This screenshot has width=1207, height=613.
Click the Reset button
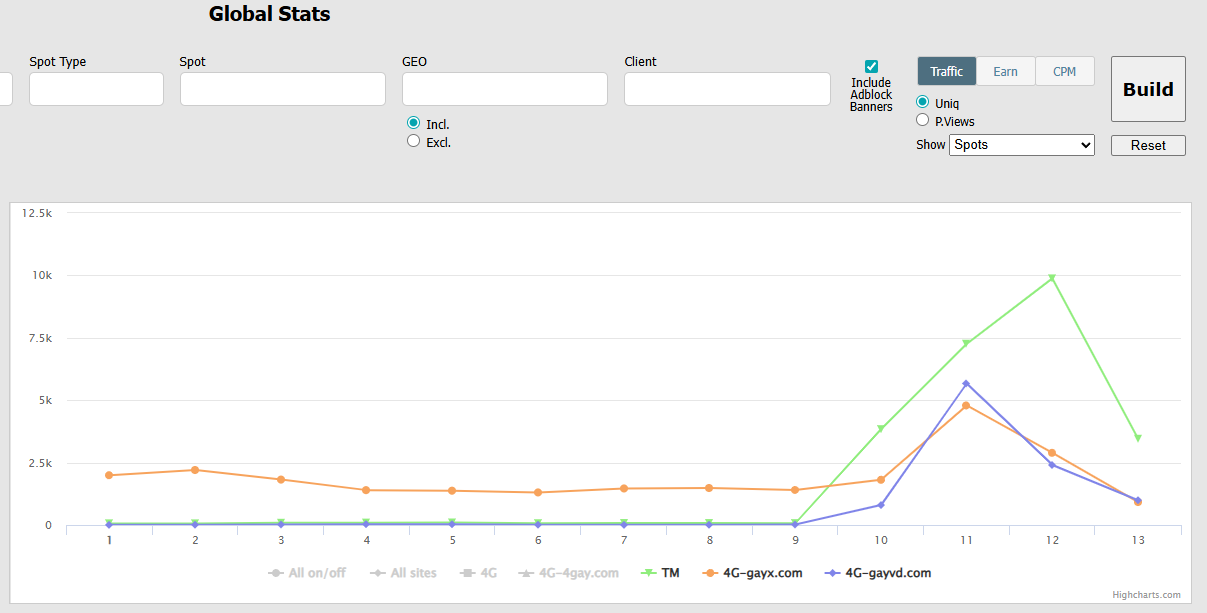coord(1148,145)
